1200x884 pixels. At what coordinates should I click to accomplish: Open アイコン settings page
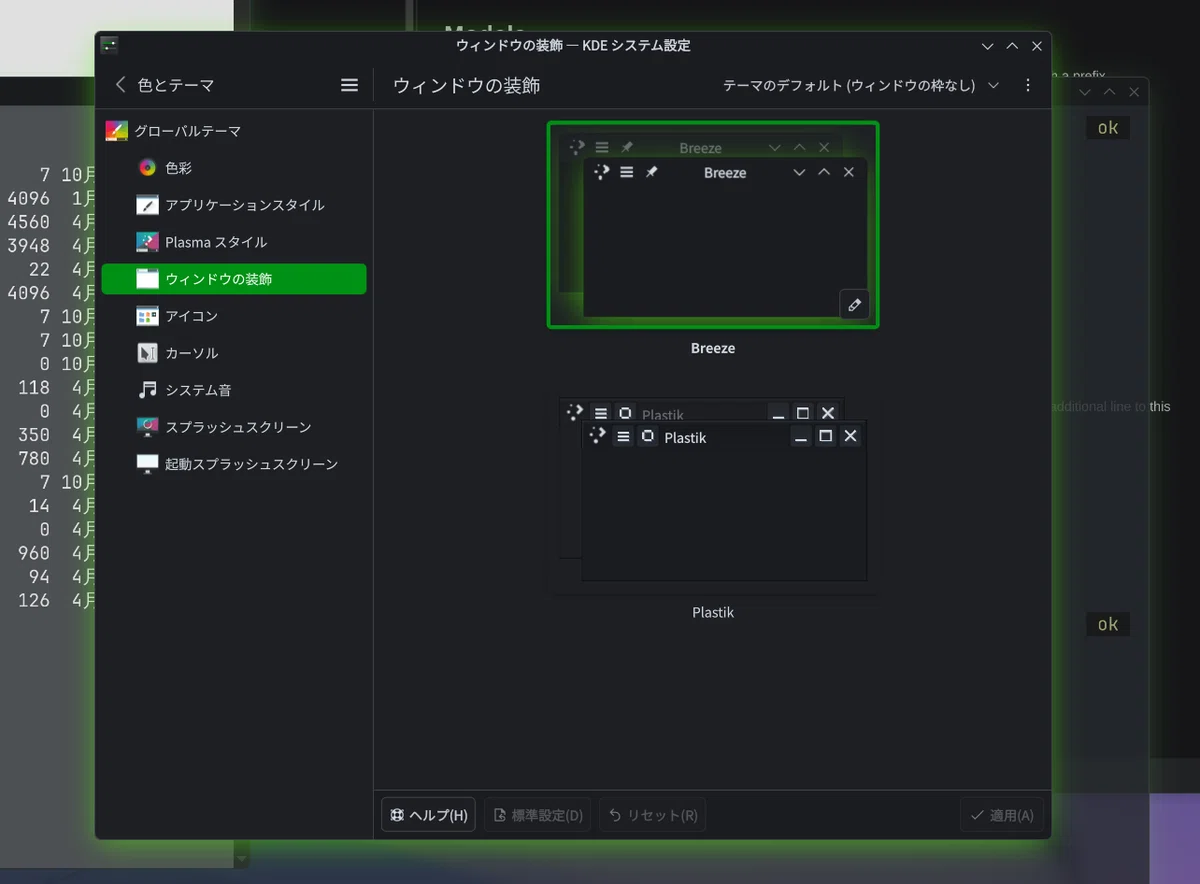pos(234,316)
